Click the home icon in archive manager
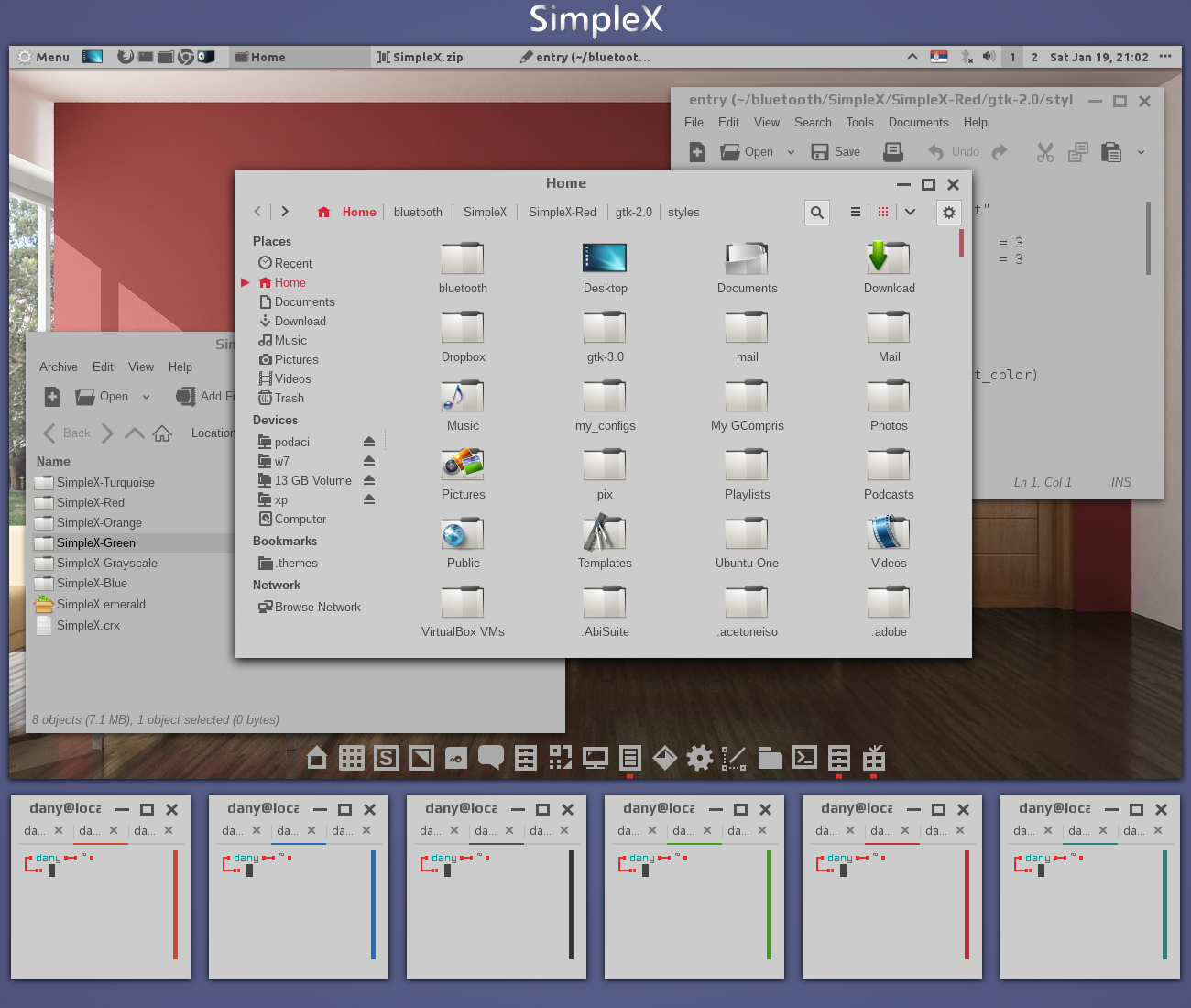This screenshot has width=1191, height=1008. pos(162,433)
